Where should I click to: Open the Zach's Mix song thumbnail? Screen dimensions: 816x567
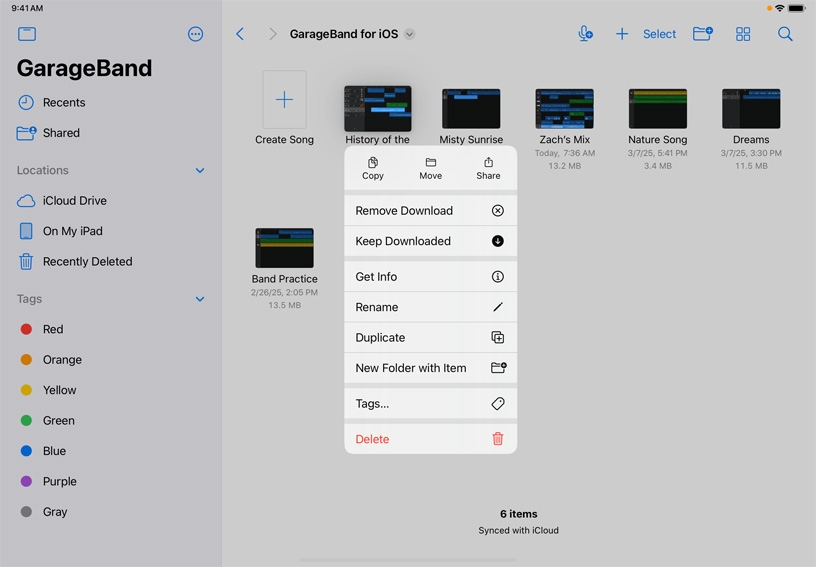coord(564,109)
